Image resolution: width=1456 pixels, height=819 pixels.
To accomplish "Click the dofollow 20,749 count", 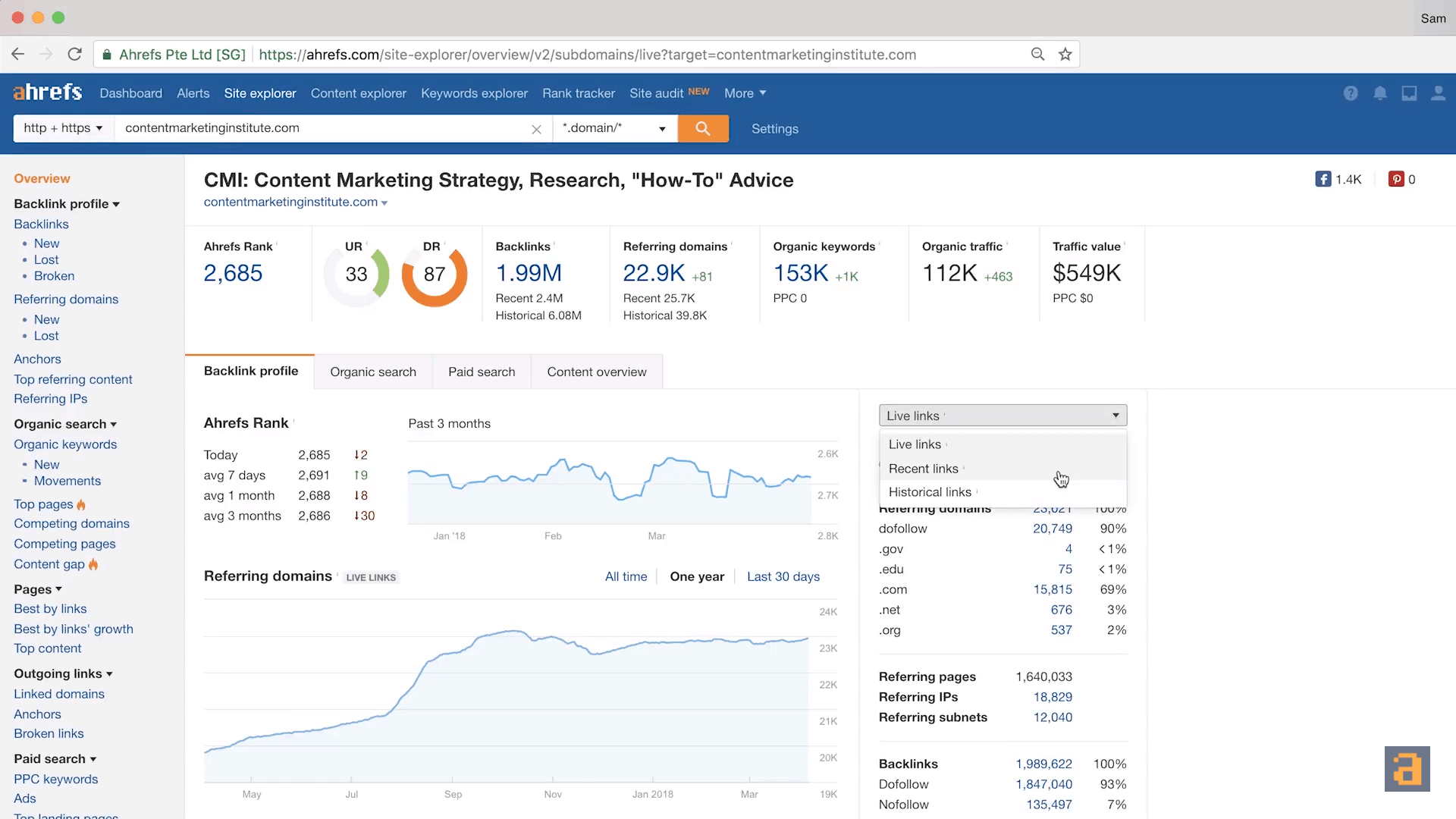I will [x=1053, y=529].
